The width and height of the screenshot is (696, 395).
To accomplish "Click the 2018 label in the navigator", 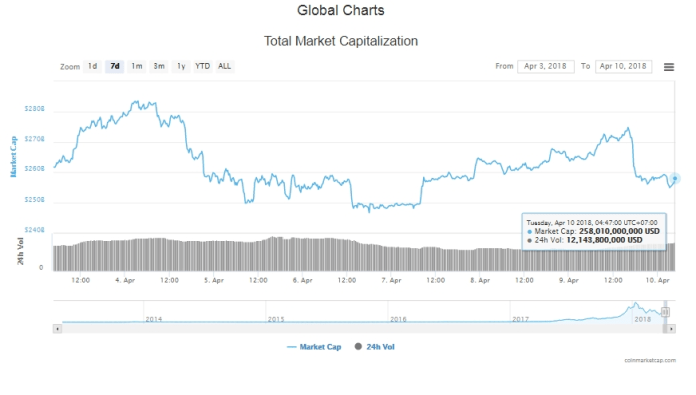I will [642, 319].
